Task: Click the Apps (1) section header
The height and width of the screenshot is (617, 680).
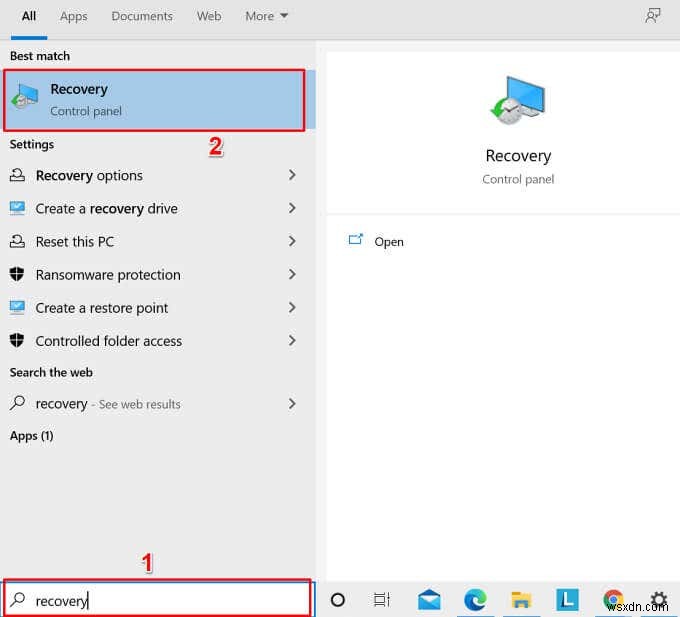Action: [x=32, y=436]
